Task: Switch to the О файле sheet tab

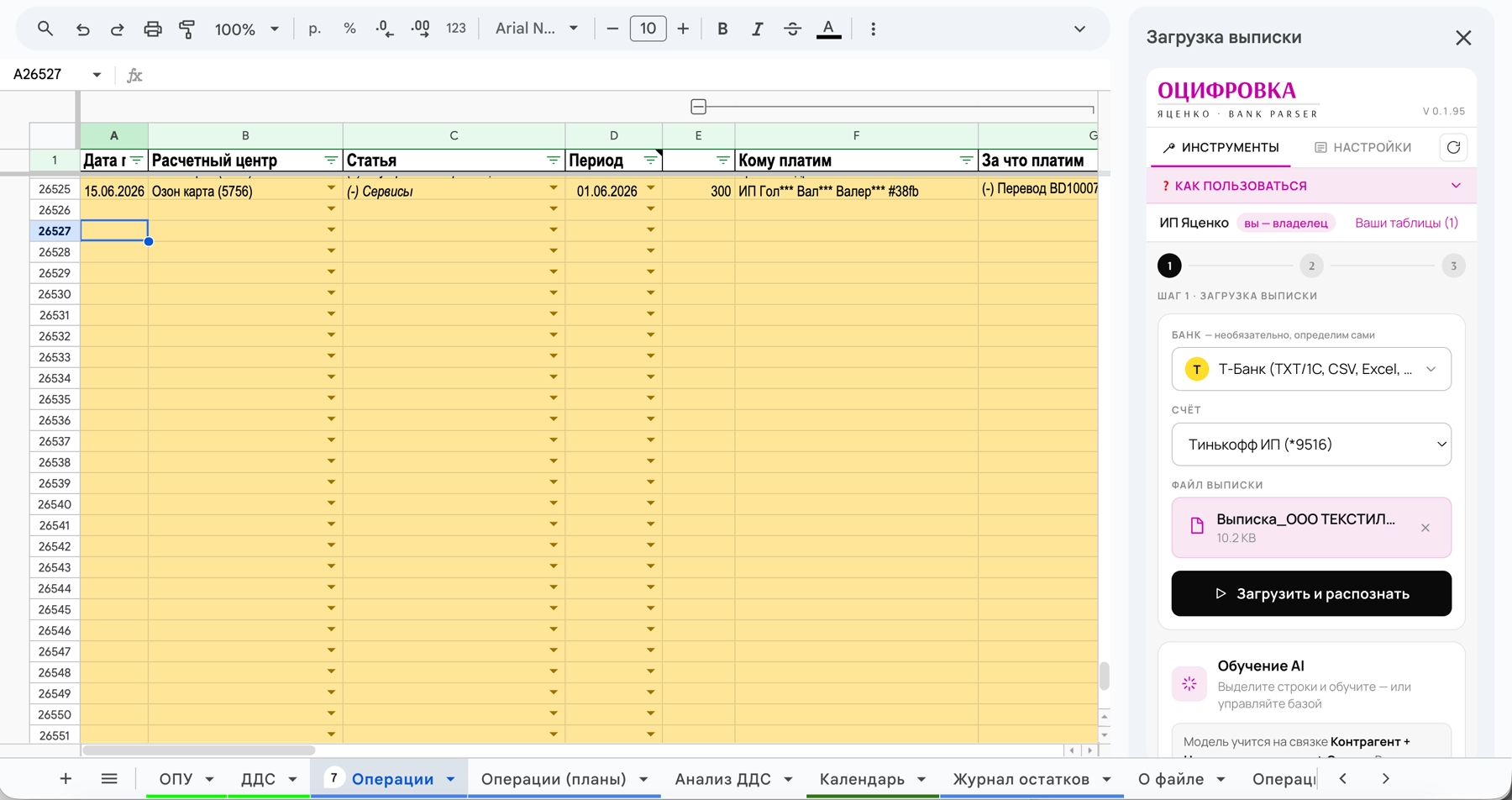Action: (x=1171, y=779)
